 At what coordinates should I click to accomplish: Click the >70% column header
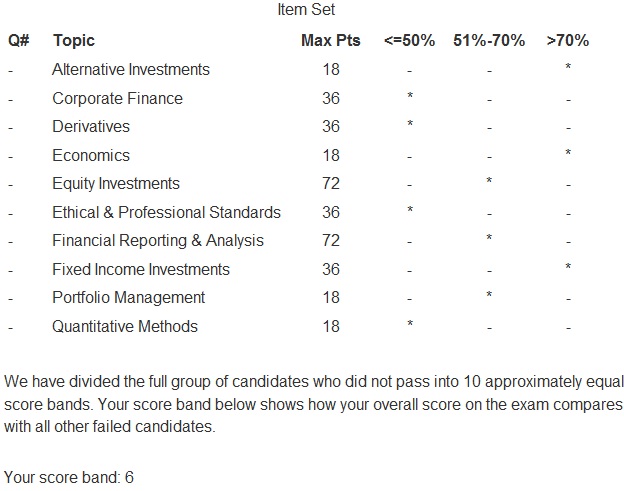click(568, 41)
